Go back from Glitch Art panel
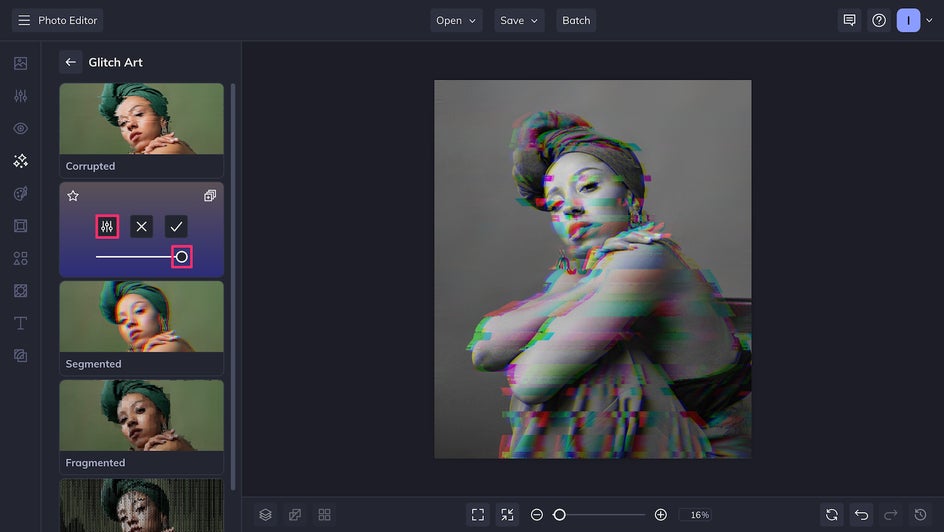 (70, 62)
